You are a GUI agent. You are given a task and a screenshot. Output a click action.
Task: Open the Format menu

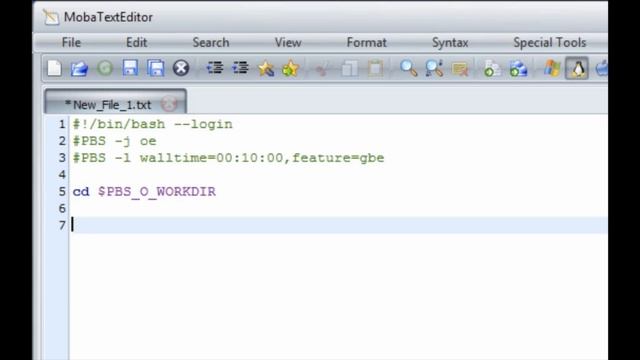[367, 42]
